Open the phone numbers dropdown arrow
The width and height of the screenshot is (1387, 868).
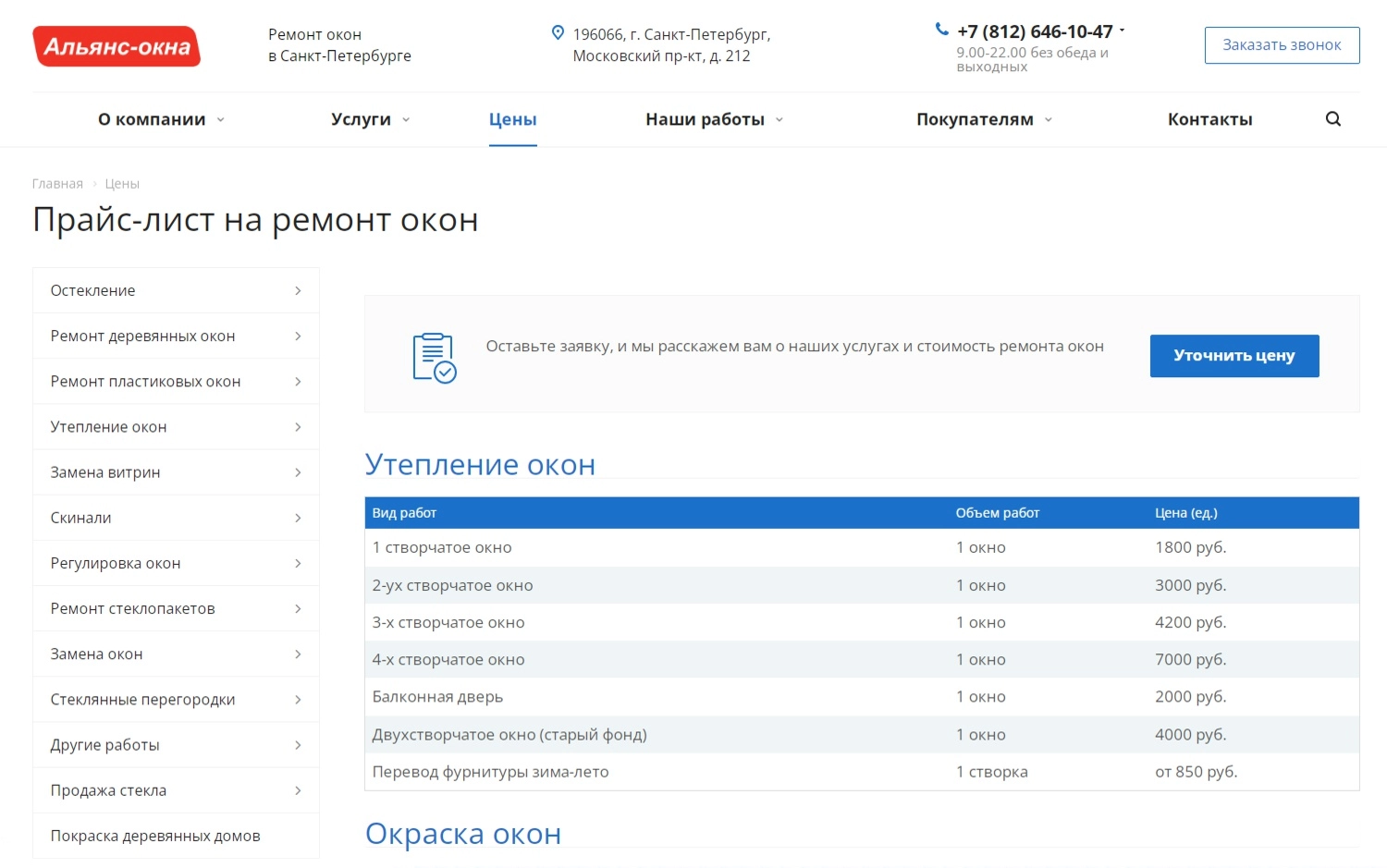(x=1123, y=31)
